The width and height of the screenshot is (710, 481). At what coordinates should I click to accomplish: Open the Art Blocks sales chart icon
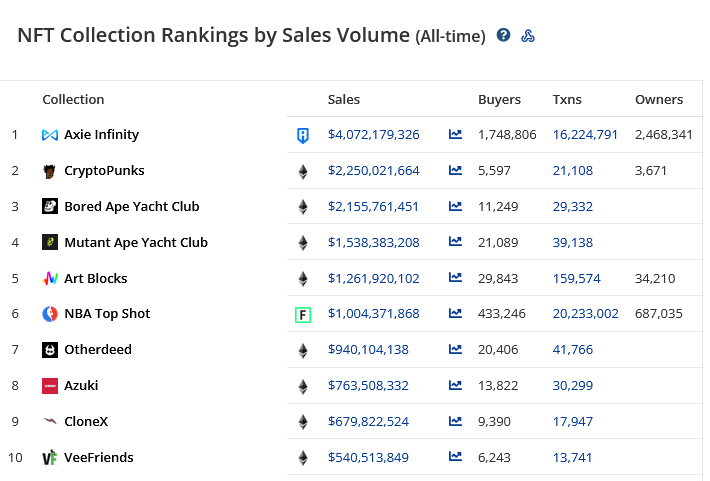pyautogui.click(x=455, y=278)
